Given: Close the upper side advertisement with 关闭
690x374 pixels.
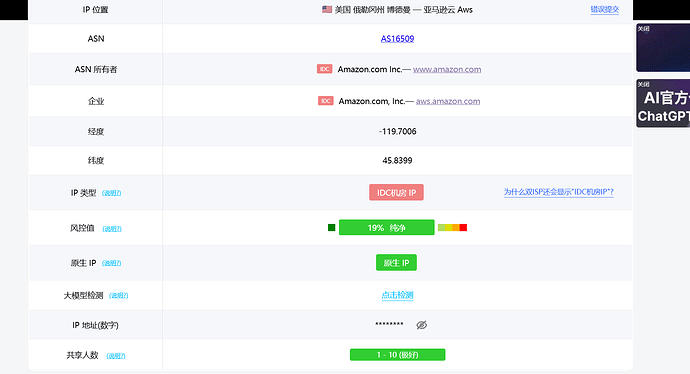Looking at the screenshot, I should [x=643, y=29].
